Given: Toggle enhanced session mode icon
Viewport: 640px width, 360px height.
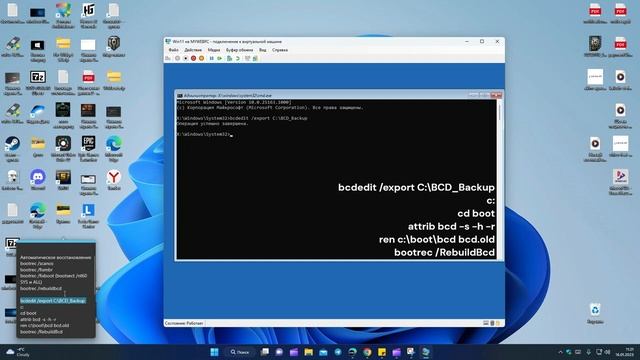Looking at the screenshot, I should (x=247, y=58).
